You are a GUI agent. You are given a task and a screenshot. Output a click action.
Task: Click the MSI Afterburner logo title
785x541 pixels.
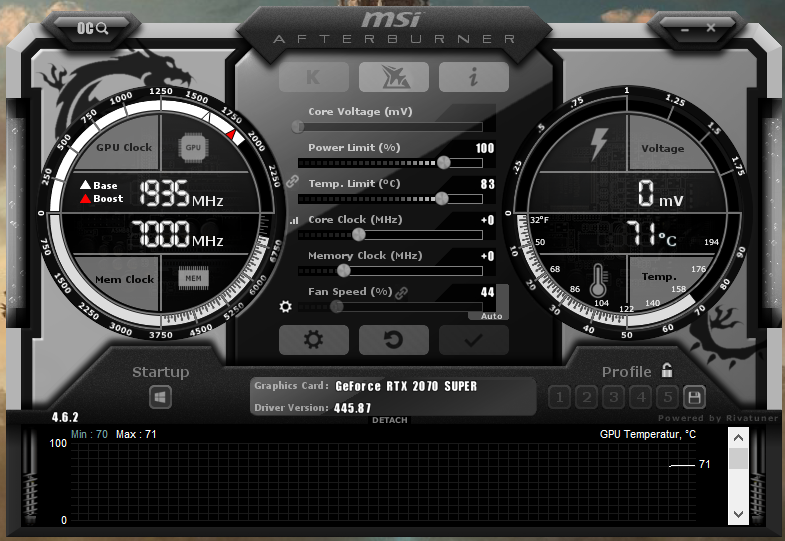click(394, 28)
